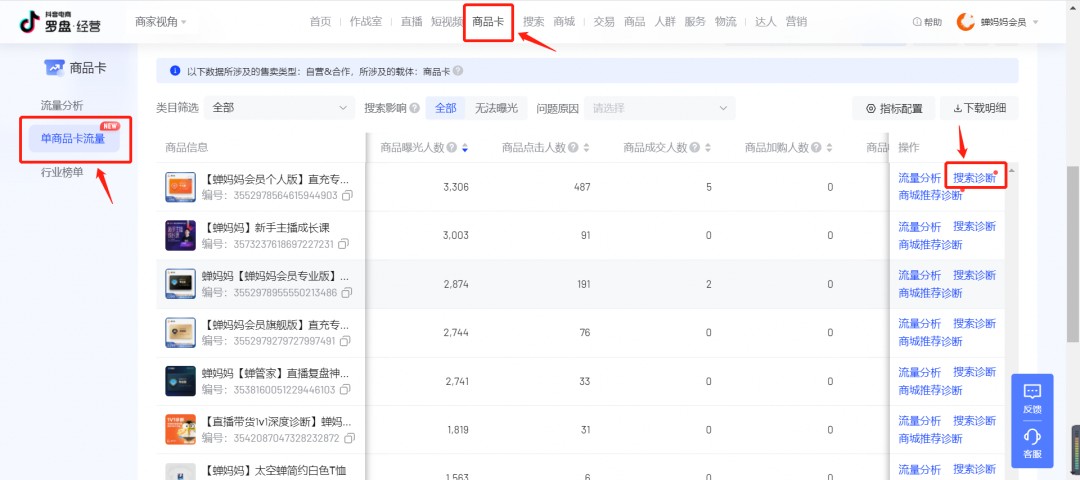Viewport: 1080px width, 480px height.
Task: Copy product ID 3542087047328232872 via copy icon
Action: (x=349, y=439)
